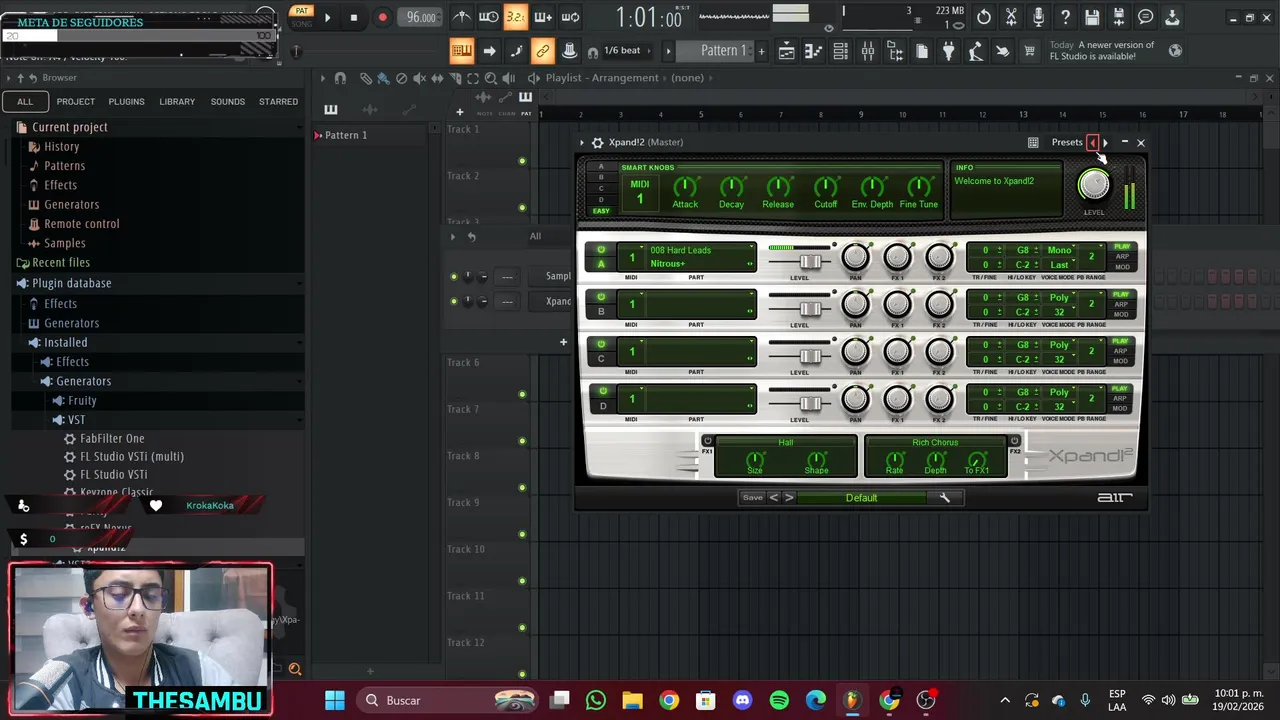Click the master LEVEL knob in Xpand!2
The width and height of the screenshot is (1280, 720).
1093,184
